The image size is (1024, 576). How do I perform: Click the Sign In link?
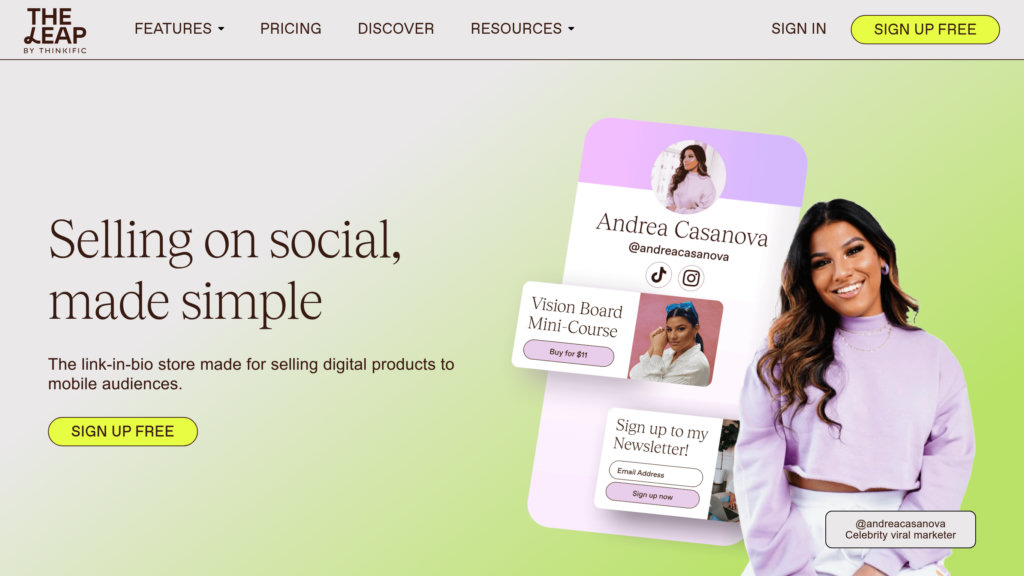click(798, 29)
